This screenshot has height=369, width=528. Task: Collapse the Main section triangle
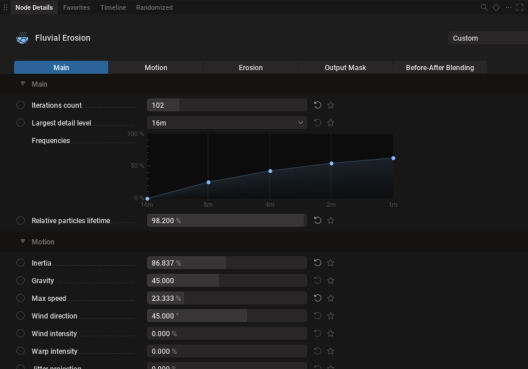click(x=23, y=83)
